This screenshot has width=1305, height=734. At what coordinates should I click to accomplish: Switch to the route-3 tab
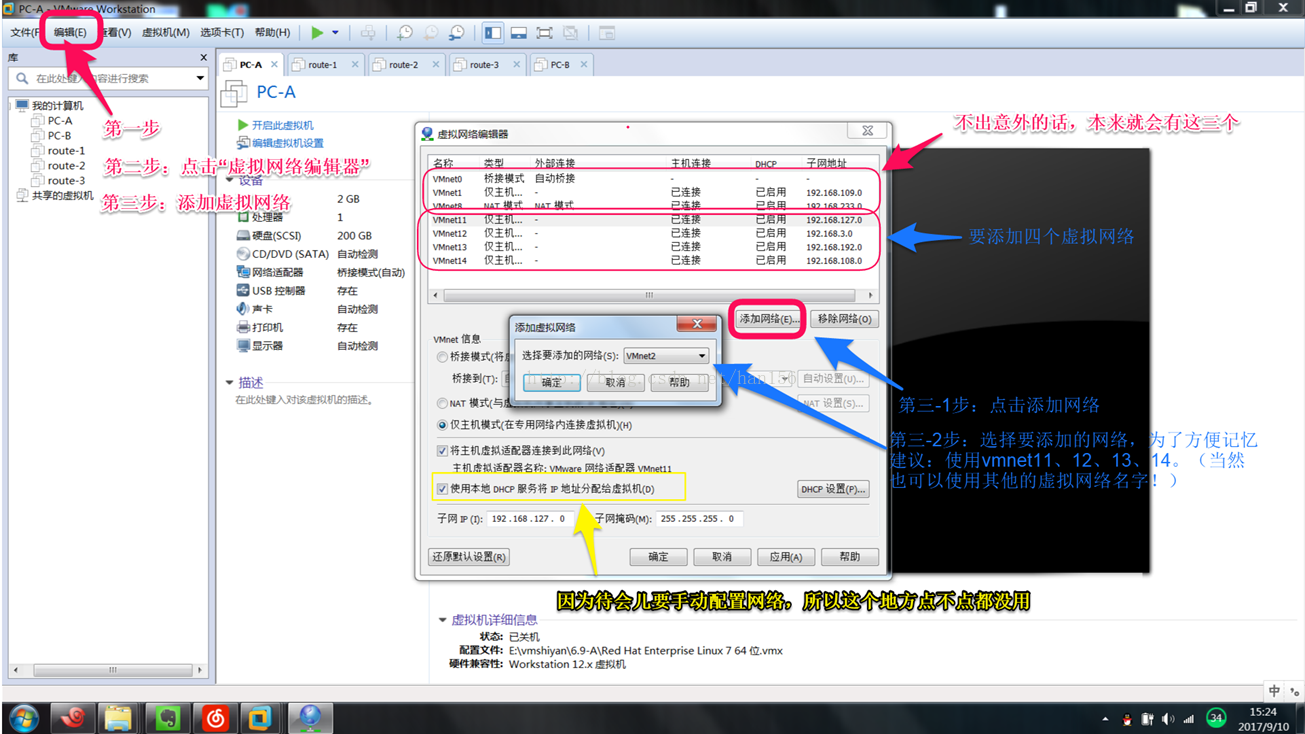(x=485, y=64)
